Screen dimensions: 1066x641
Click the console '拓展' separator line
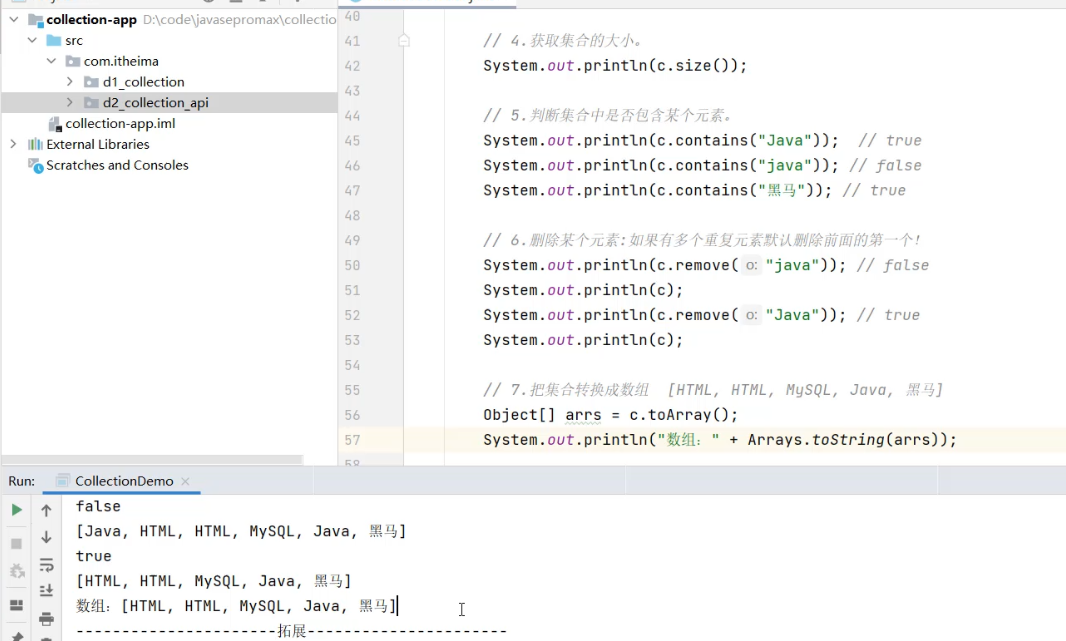coord(292,631)
